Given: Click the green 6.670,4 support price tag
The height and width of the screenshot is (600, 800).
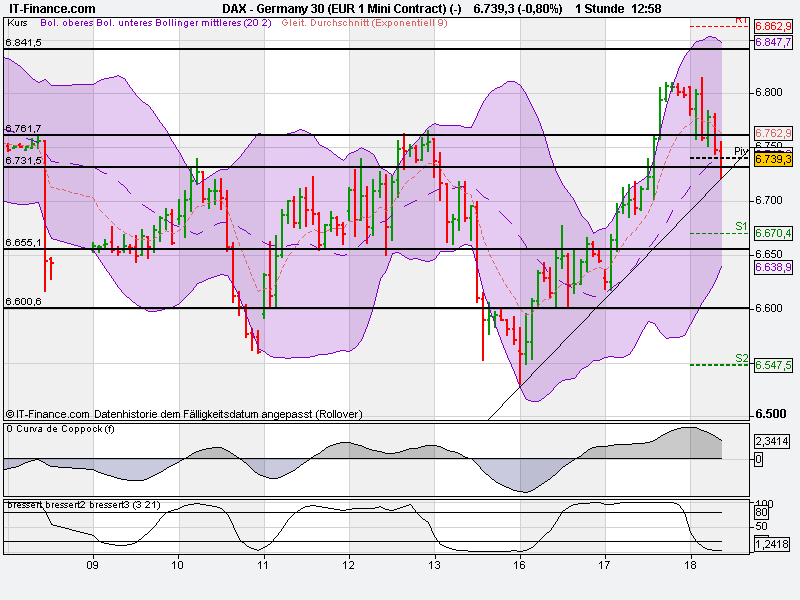Looking at the screenshot, I should [x=773, y=233].
